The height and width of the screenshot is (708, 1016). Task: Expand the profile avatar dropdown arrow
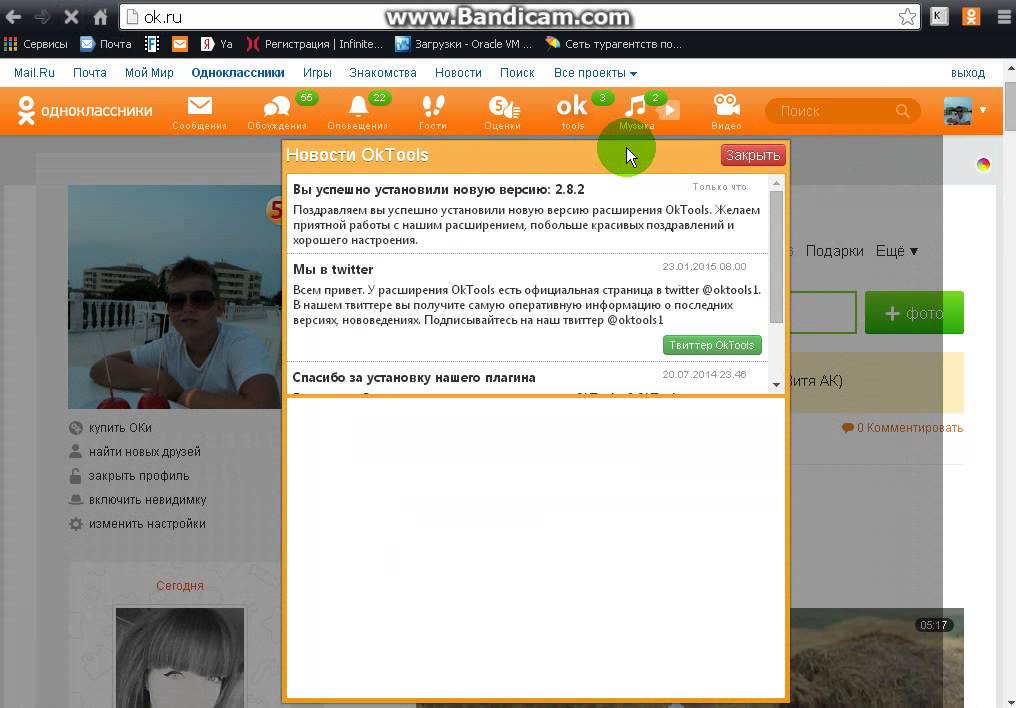pos(983,110)
